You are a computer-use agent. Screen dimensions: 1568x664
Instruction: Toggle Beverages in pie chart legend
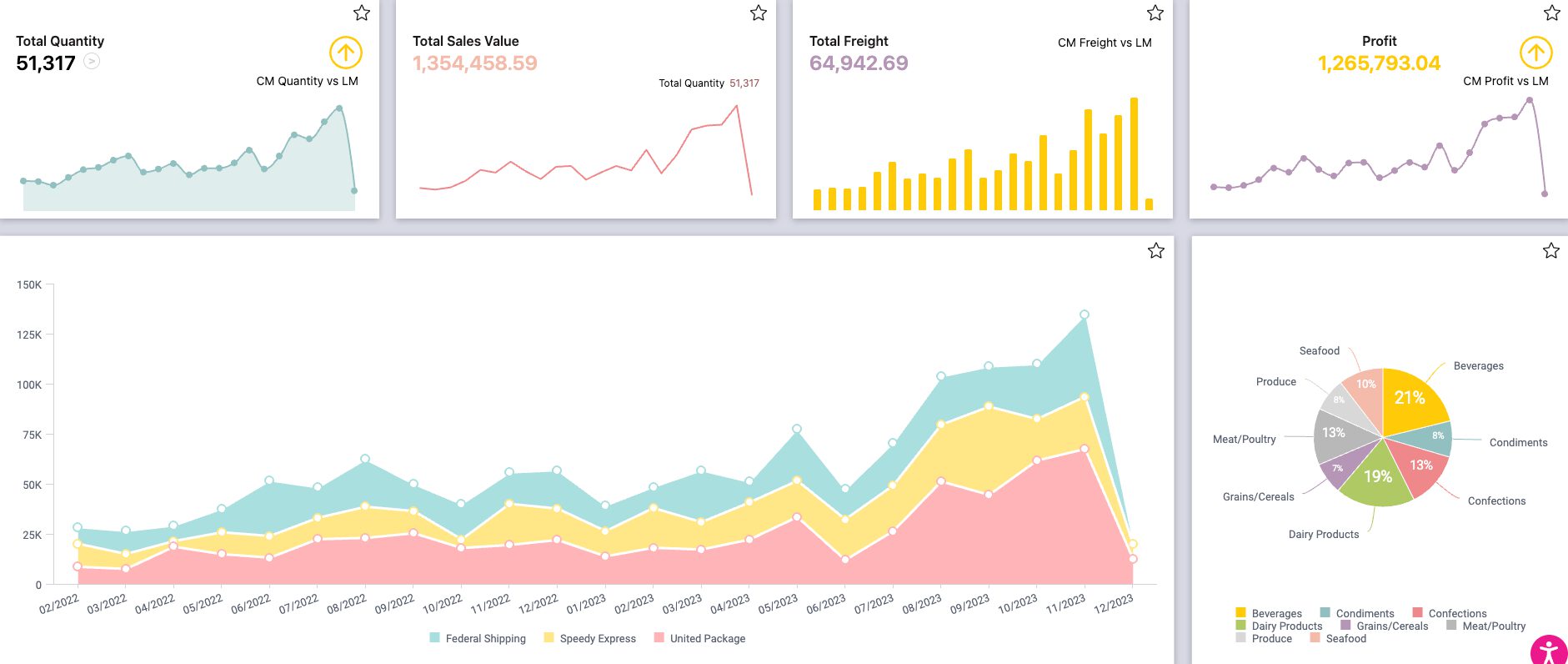[x=1268, y=613]
